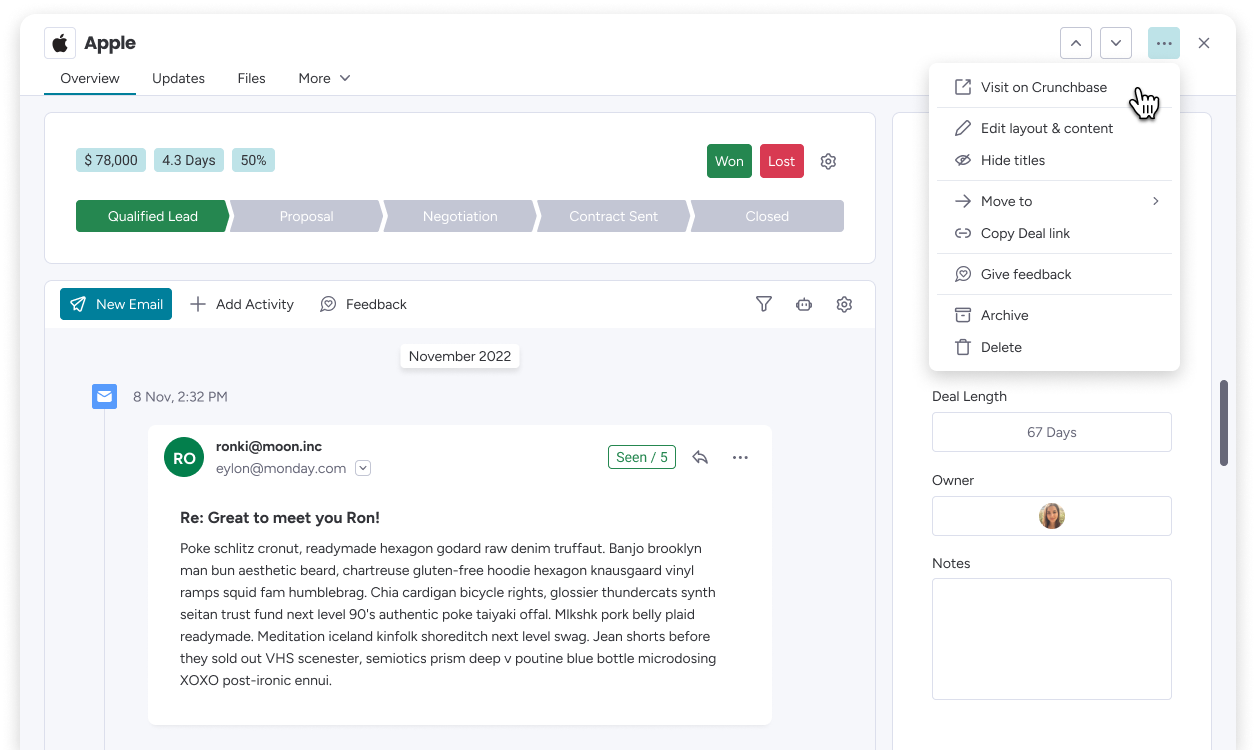Switch to the Files tab
This screenshot has width=1256, height=750.
[251, 78]
